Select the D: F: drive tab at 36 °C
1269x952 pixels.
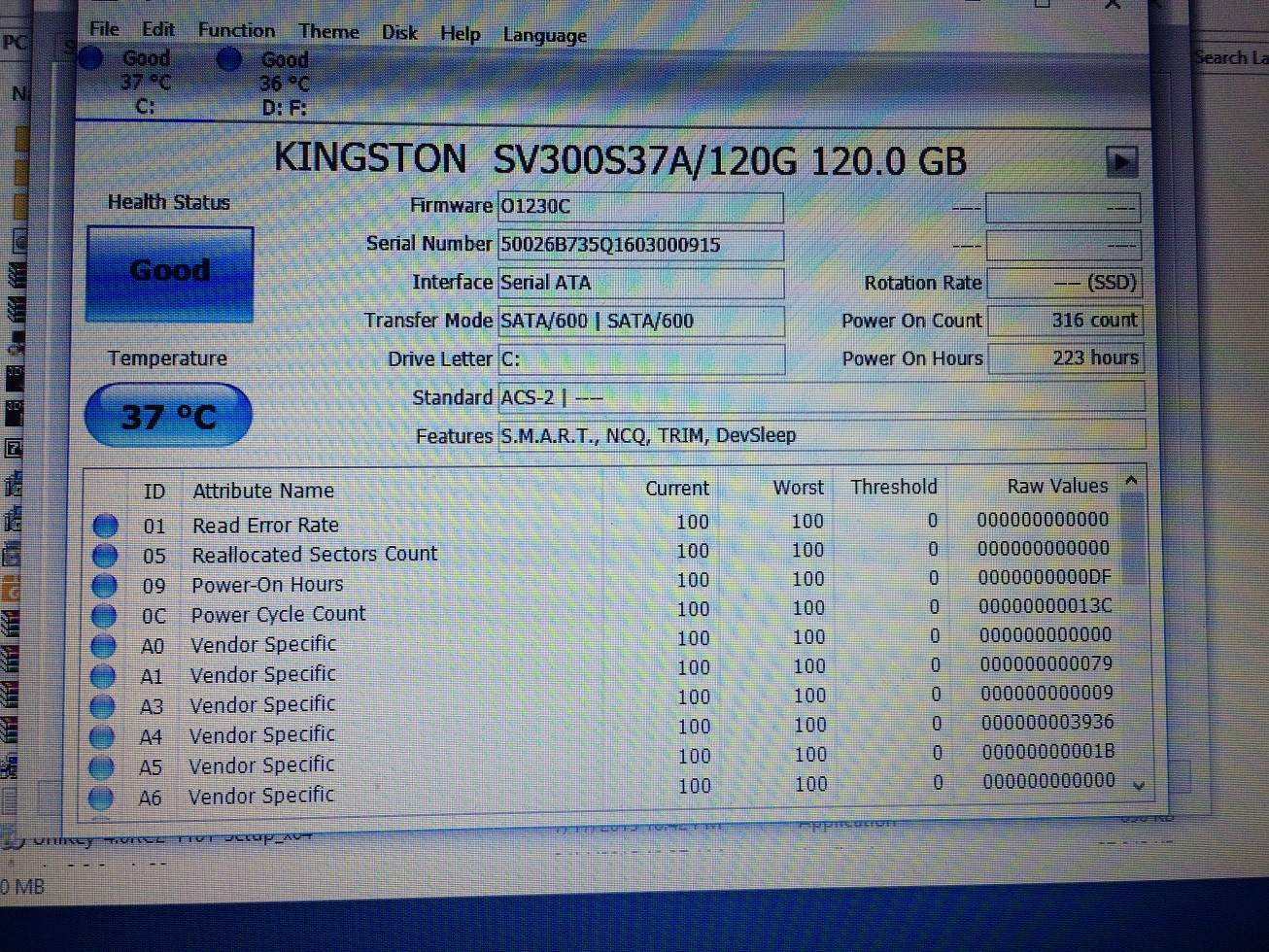(284, 84)
